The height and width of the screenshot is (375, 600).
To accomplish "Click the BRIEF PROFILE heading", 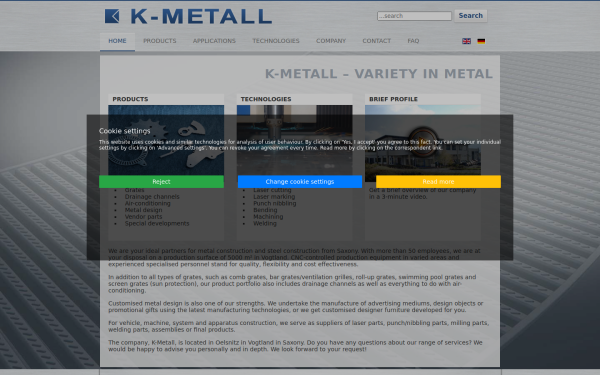I will point(393,99).
